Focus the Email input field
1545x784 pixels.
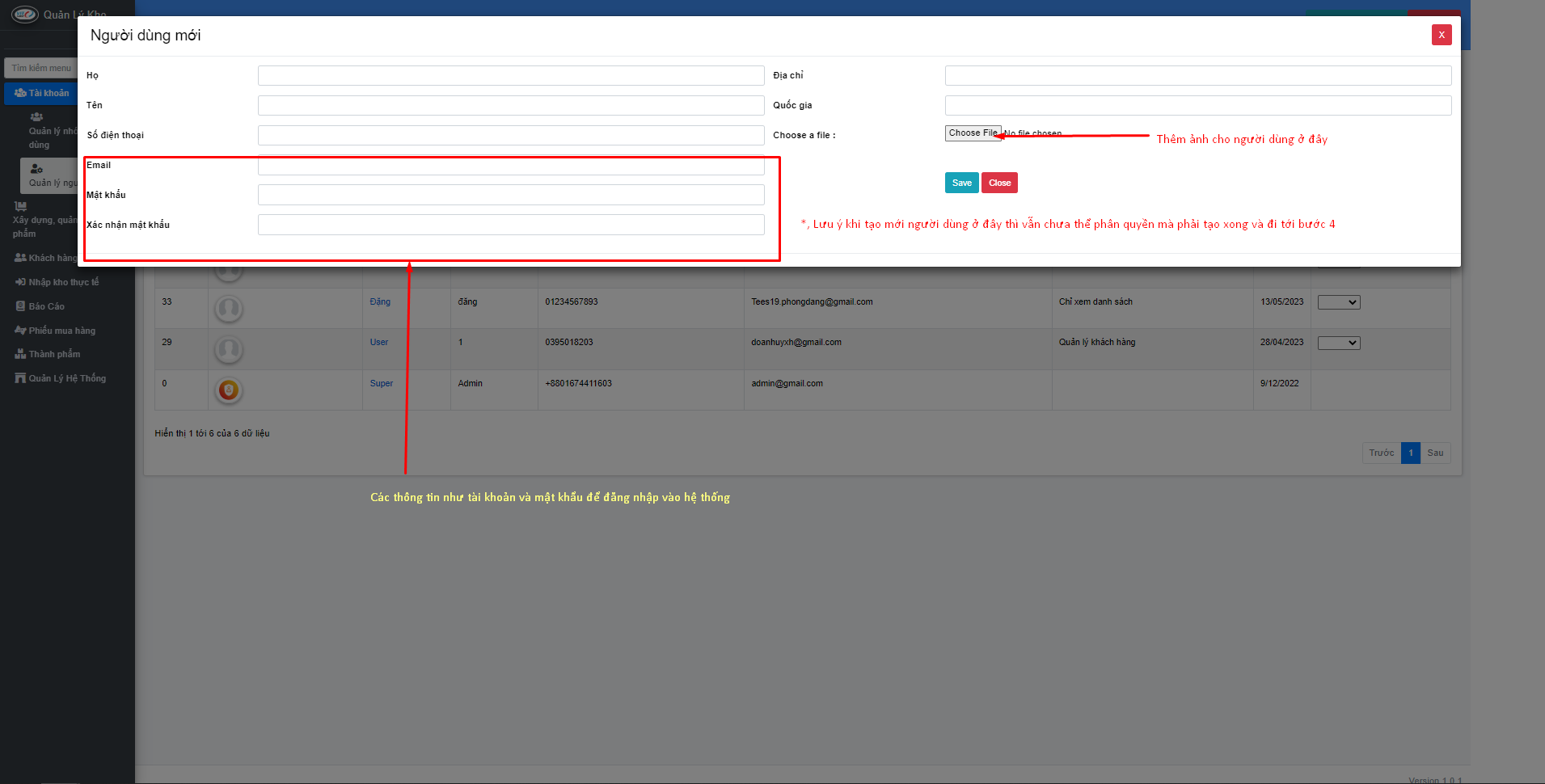tap(511, 166)
